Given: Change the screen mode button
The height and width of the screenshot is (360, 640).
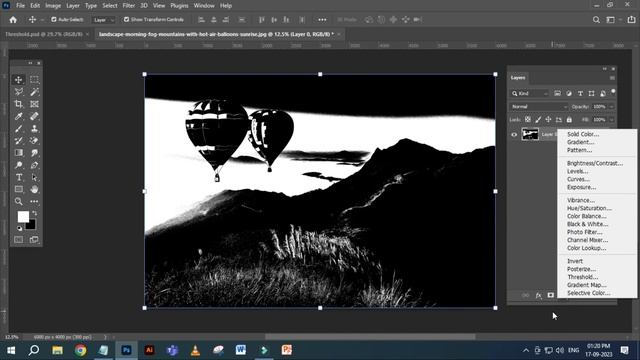Looking at the screenshot, I should click(34, 240).
